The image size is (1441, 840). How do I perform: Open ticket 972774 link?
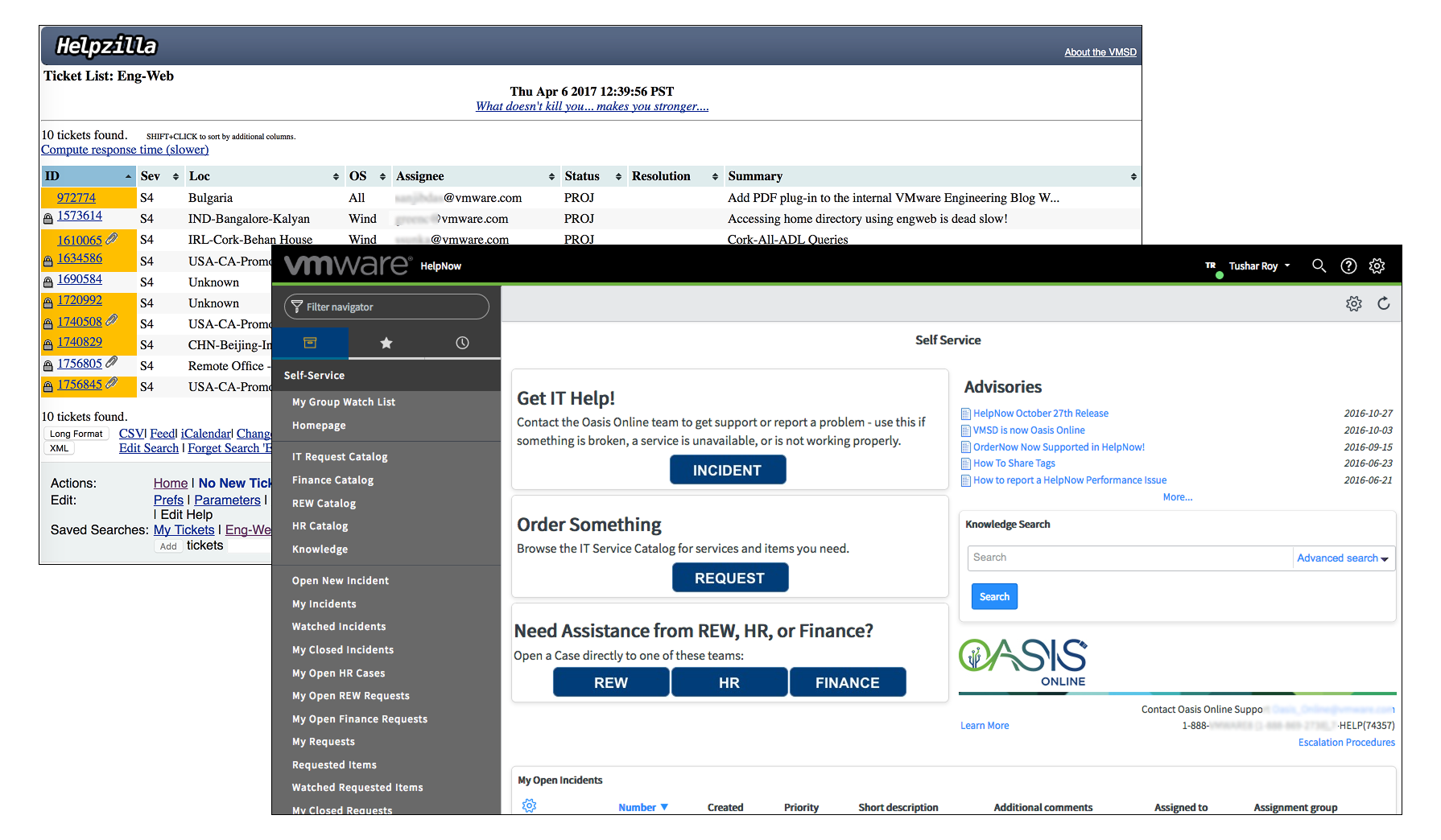[x=76, y=198]
